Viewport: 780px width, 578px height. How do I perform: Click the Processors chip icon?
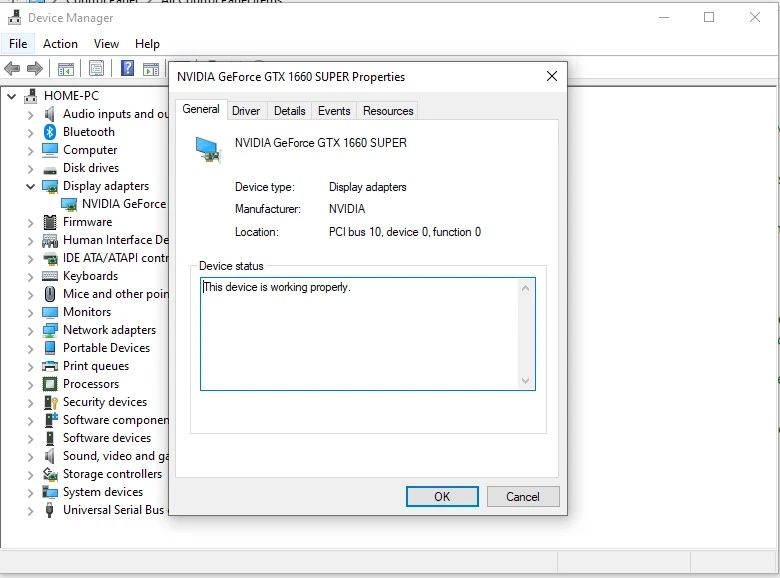click(50, 384)
